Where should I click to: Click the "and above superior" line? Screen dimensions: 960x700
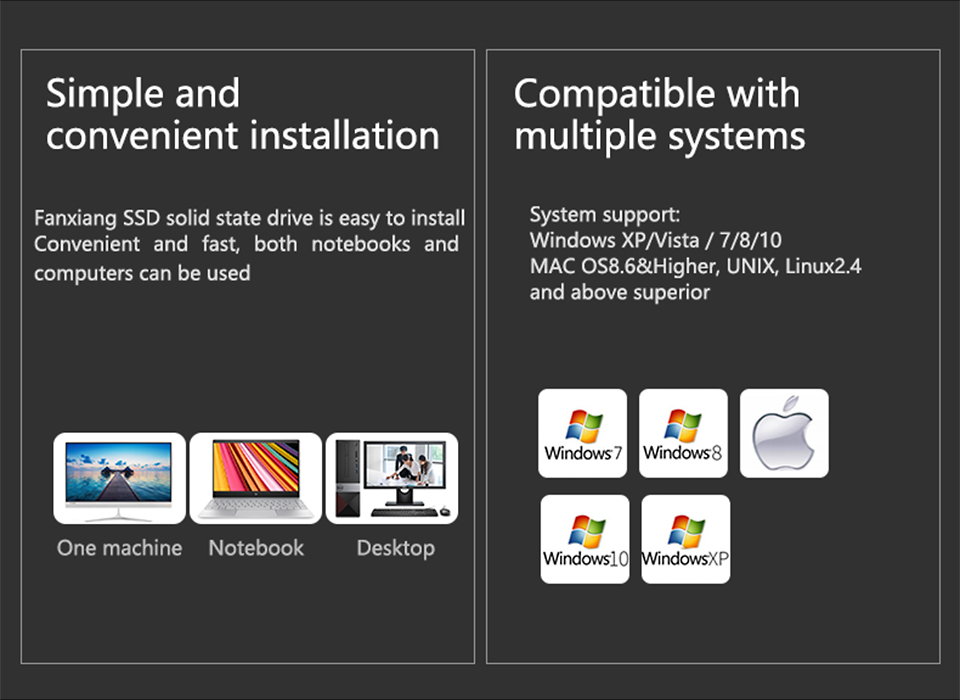click(620, 293)
